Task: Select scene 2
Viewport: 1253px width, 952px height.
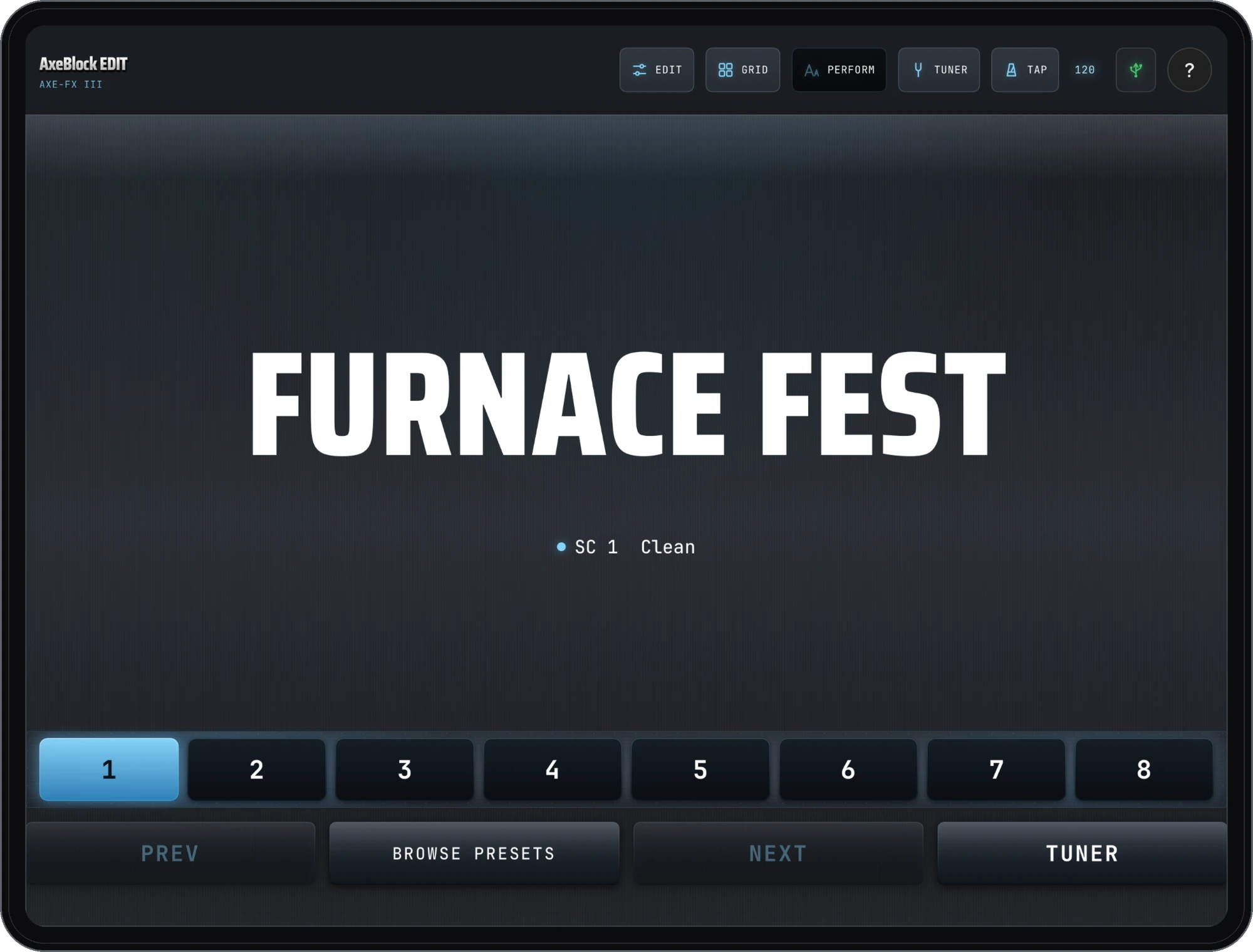Action: pyautogui.click(x=257, y=769)
